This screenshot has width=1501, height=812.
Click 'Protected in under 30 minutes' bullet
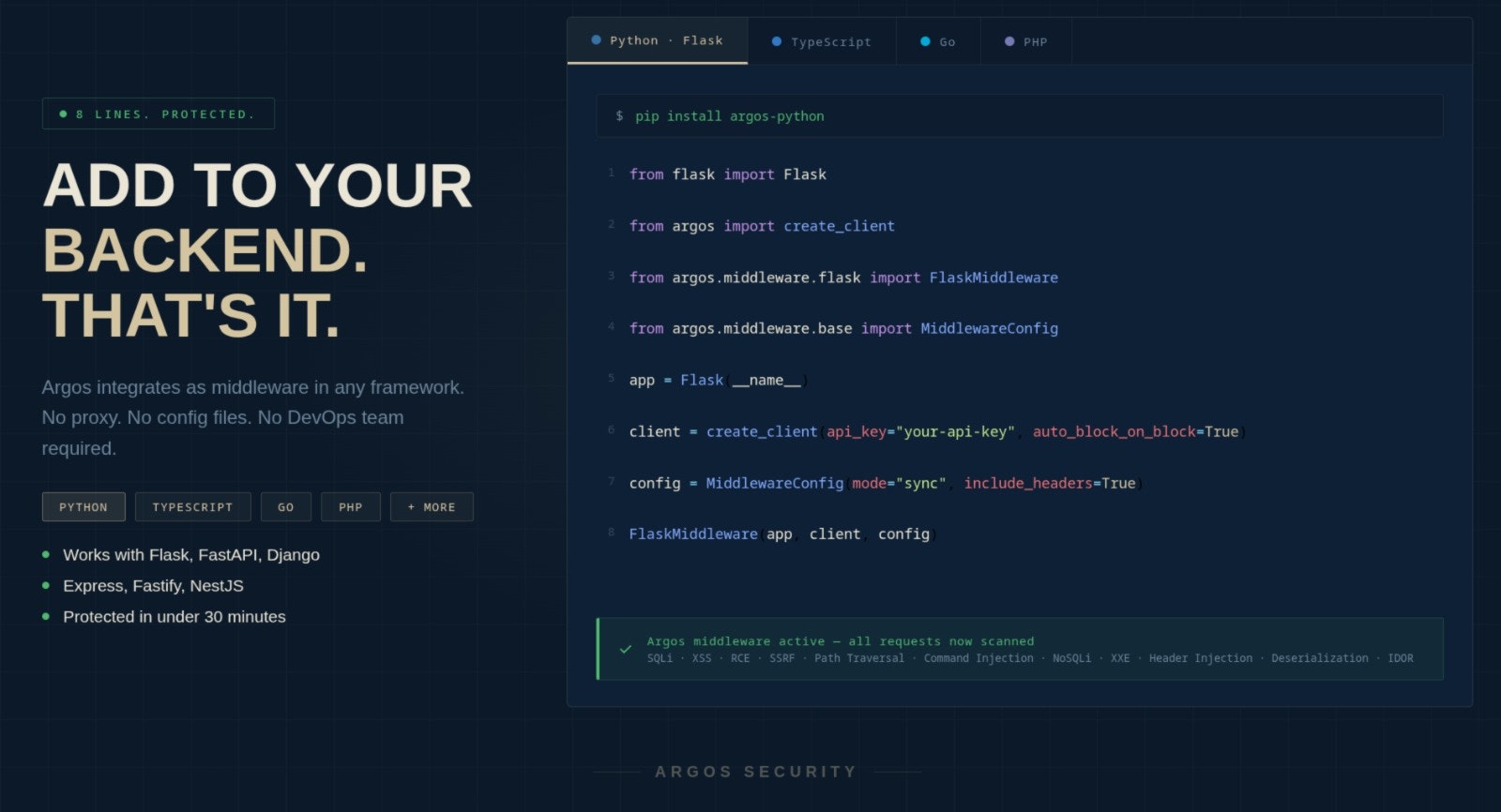[174, 617]
